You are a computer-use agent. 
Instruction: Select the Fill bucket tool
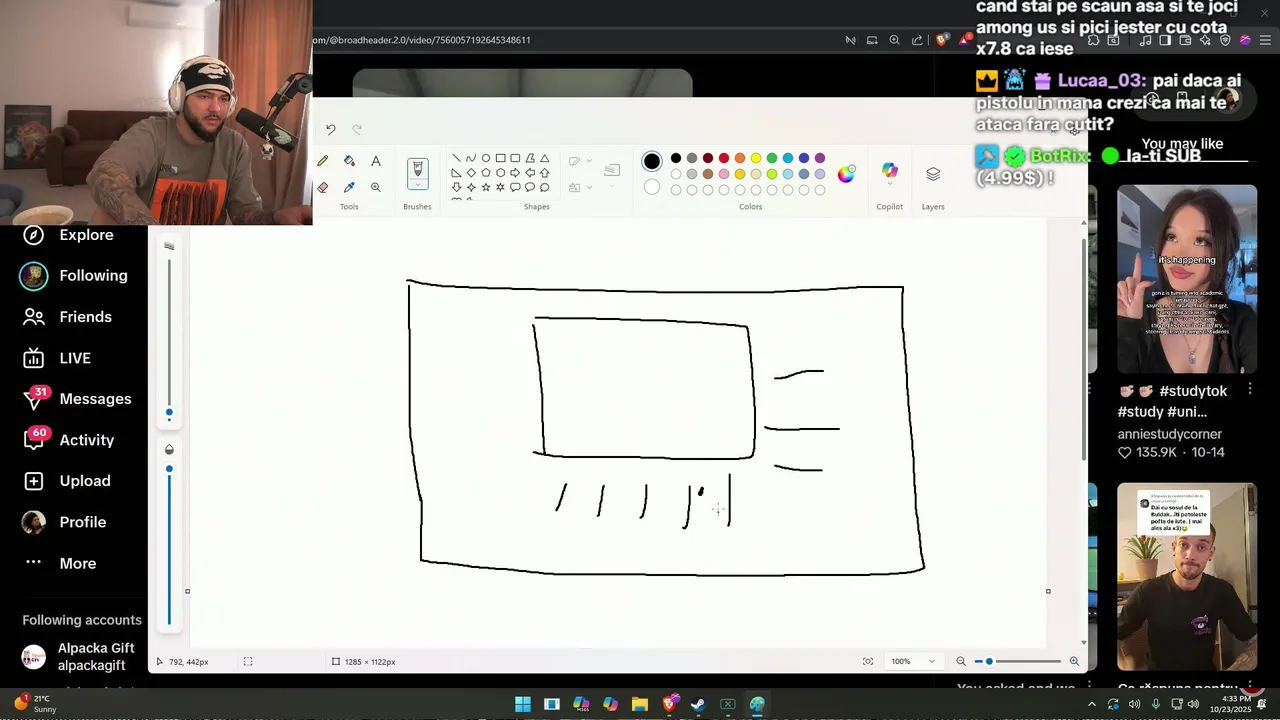pos(349,161)
